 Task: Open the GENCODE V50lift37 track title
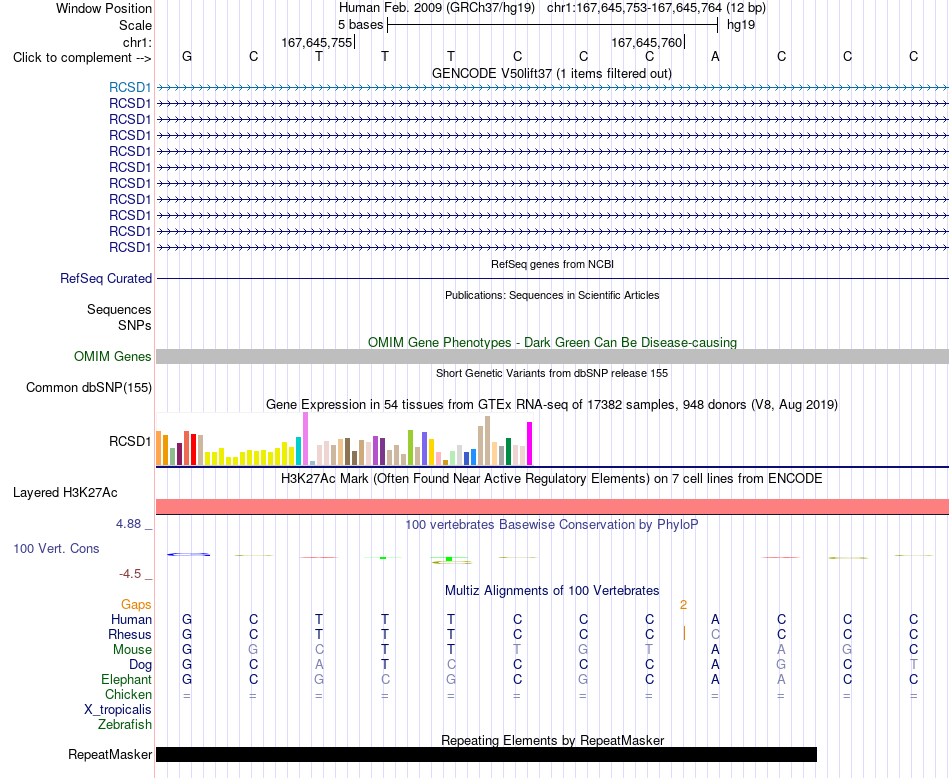552,73
